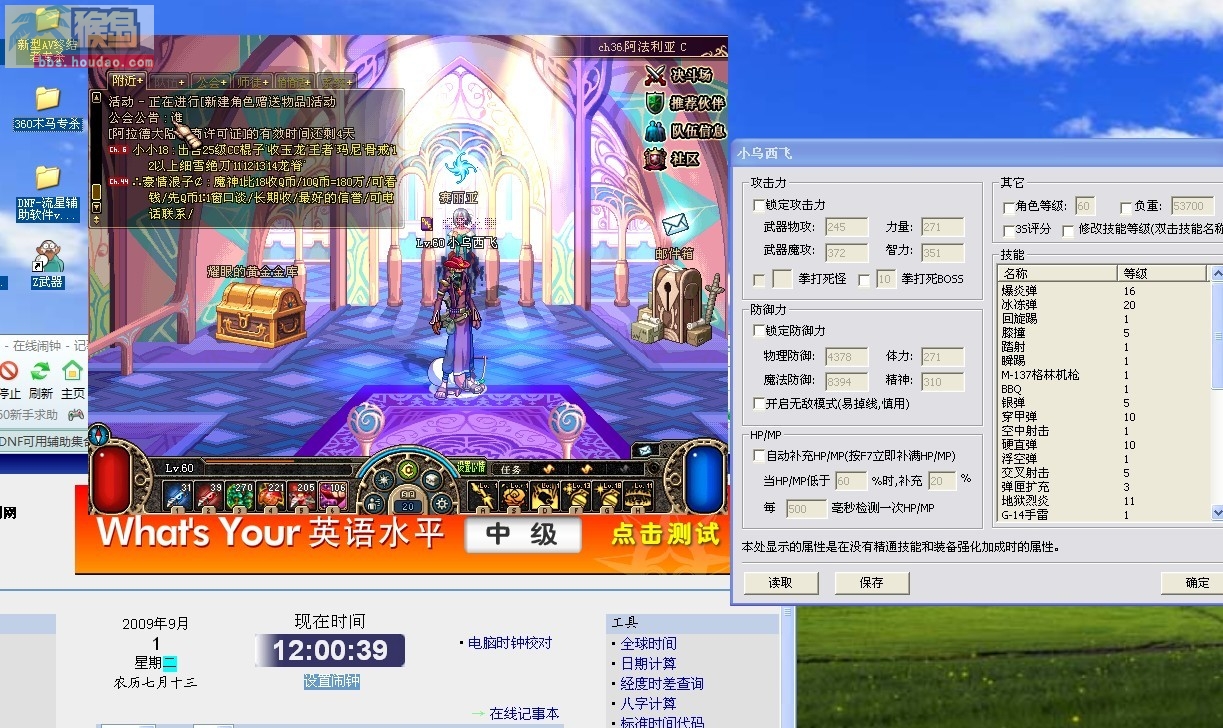Activate the Lv.18 skill in slot G

point(606,494)
